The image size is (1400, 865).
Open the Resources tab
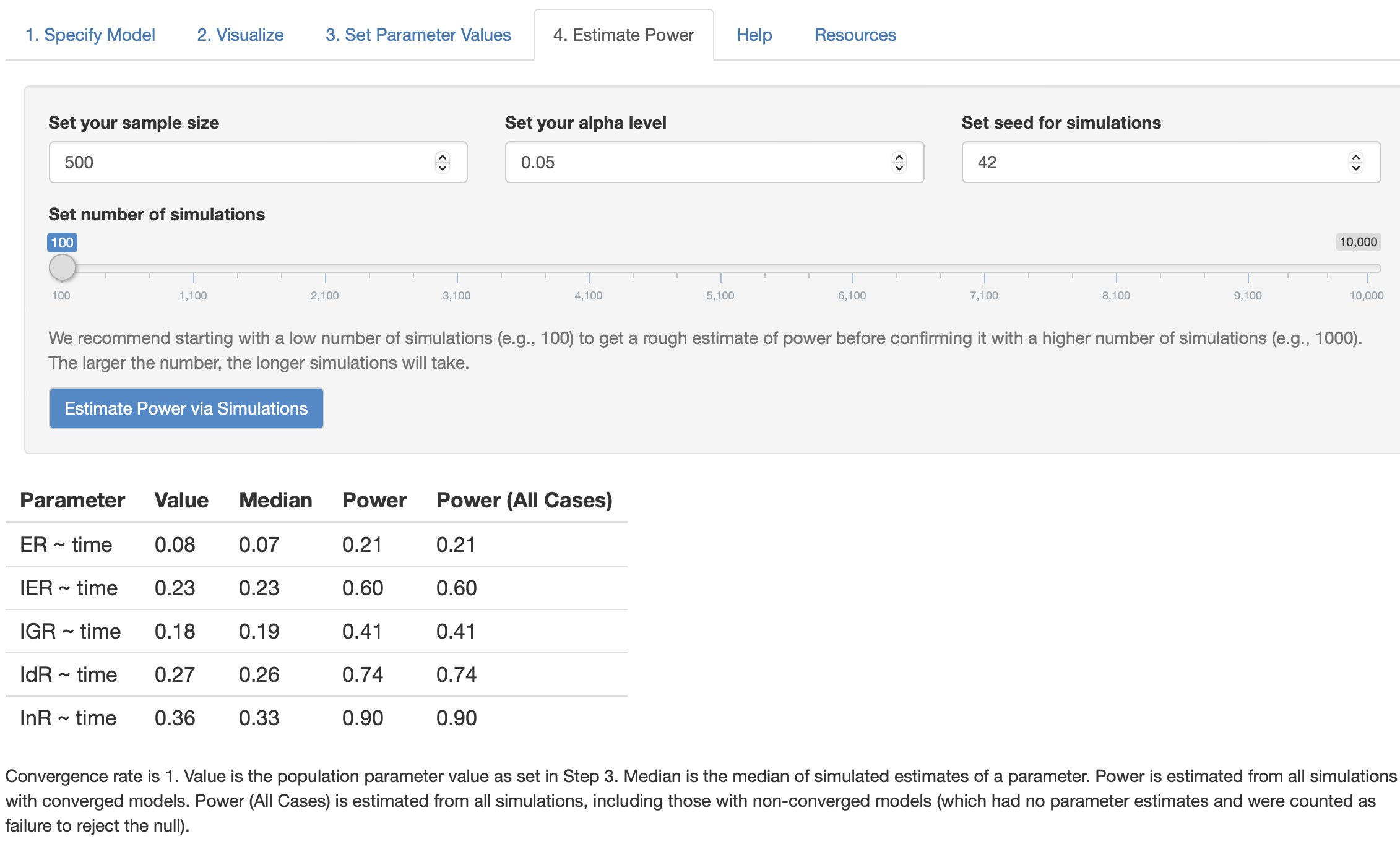pos(855,35)
